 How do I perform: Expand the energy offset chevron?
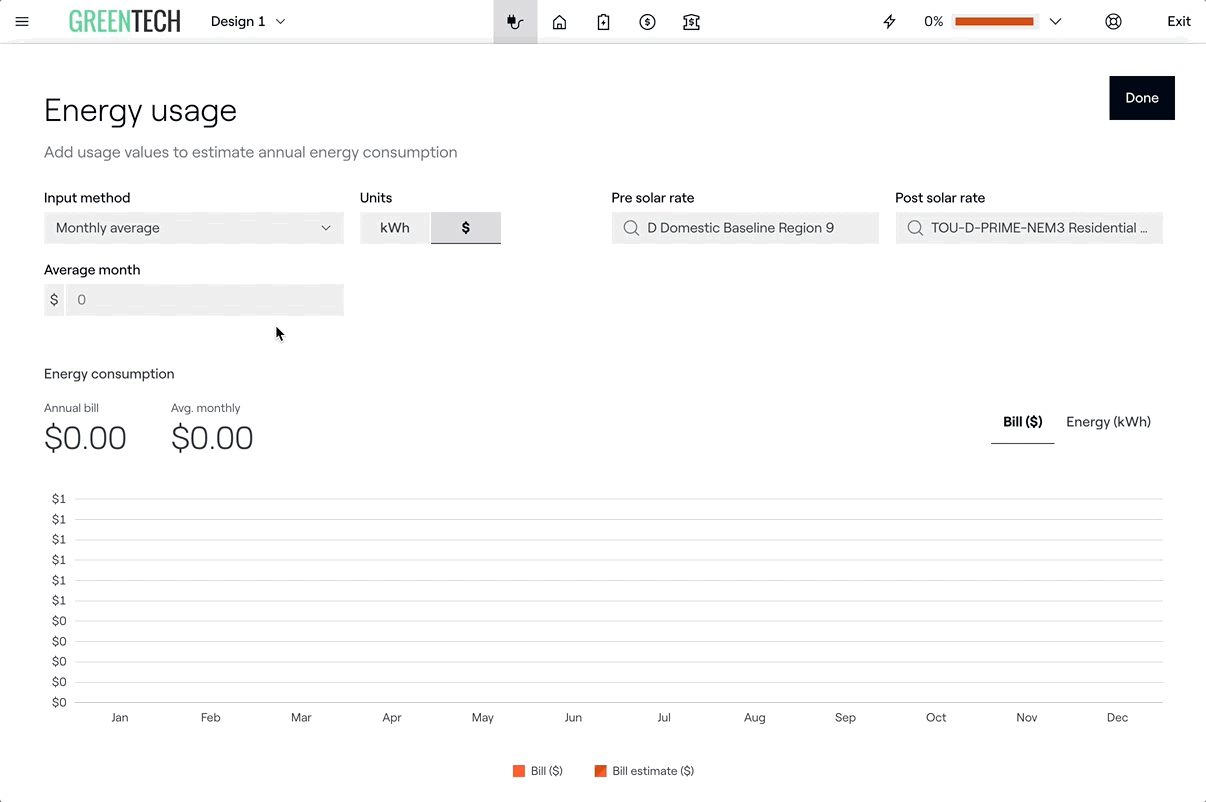point(1055,21)
